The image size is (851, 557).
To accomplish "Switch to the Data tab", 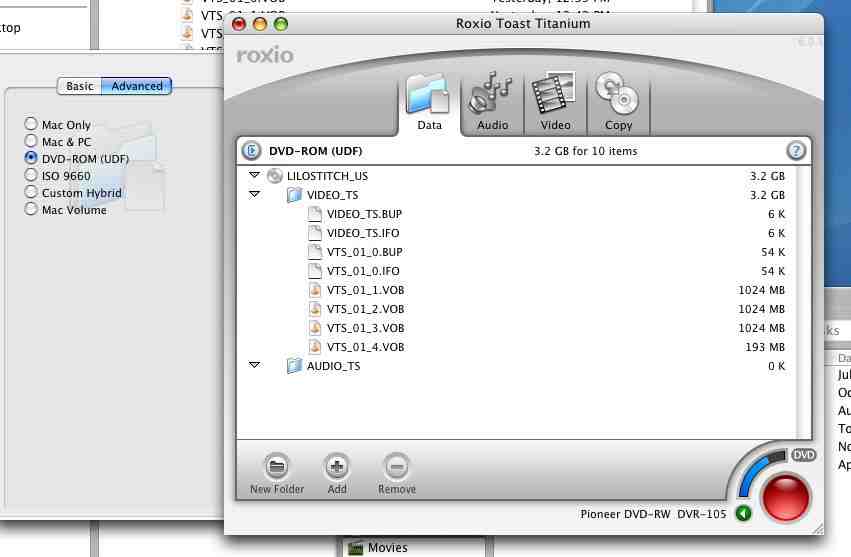I will [429, 103].
